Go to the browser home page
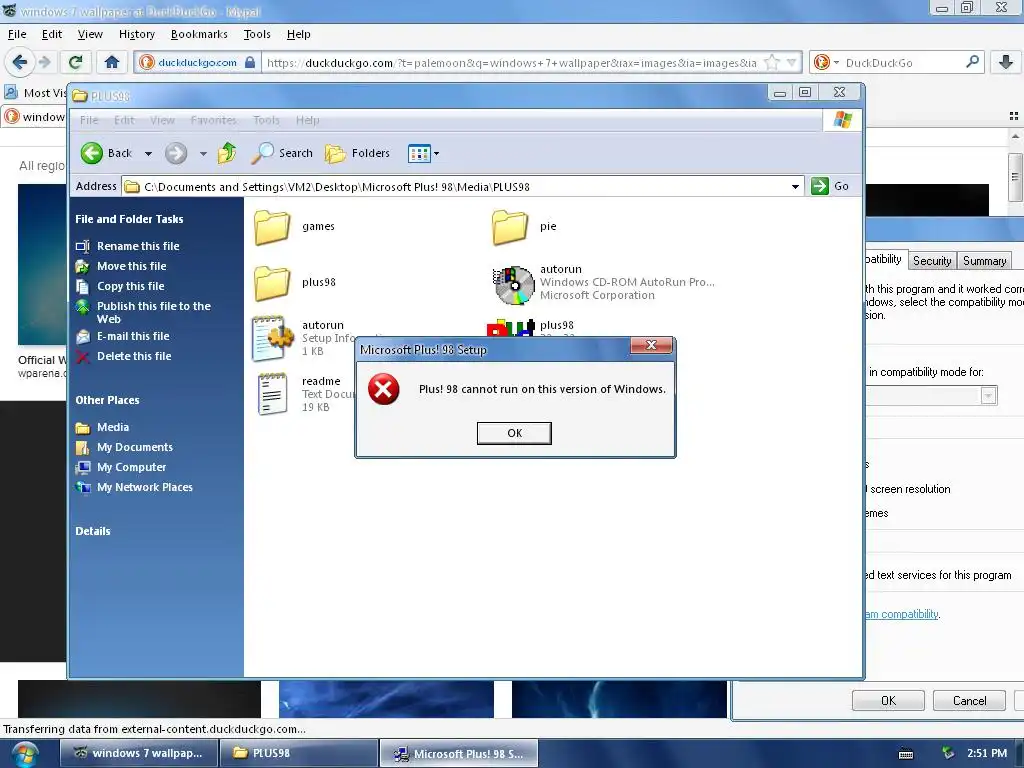The height and width of the screenshot is (768, 1024). (x=112, y=62)
